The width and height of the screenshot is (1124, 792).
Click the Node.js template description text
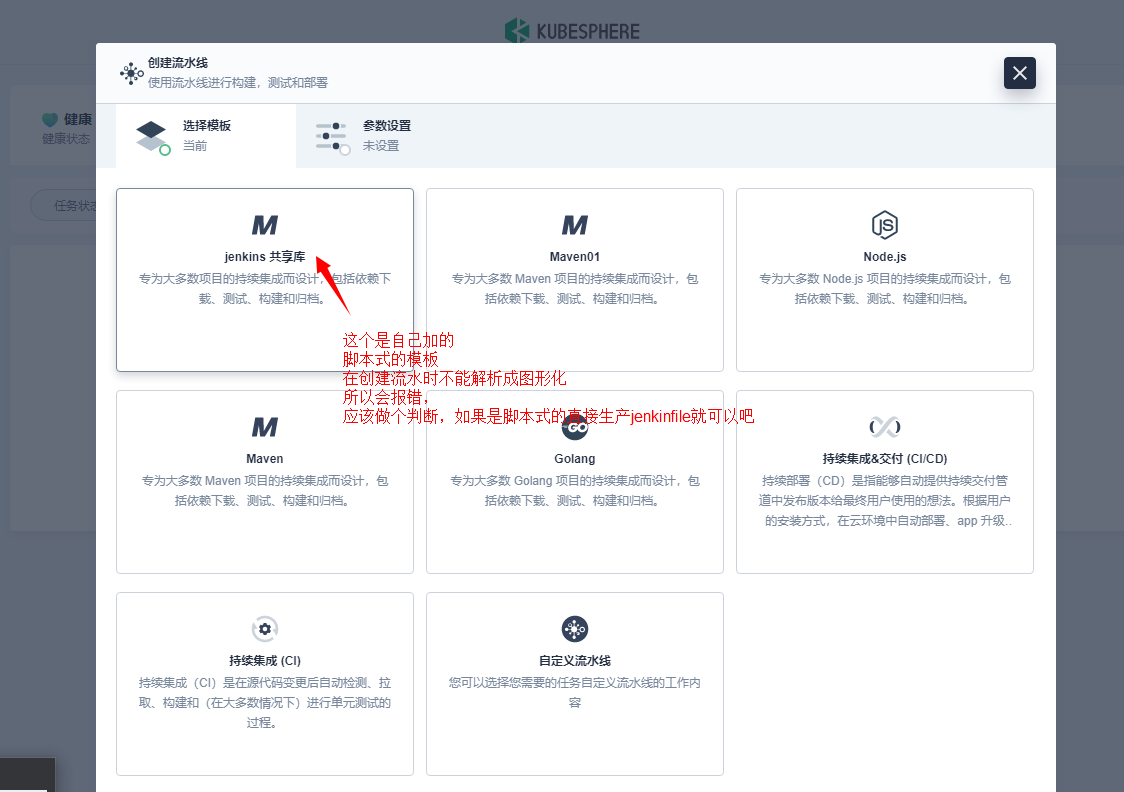click(885, 289)
